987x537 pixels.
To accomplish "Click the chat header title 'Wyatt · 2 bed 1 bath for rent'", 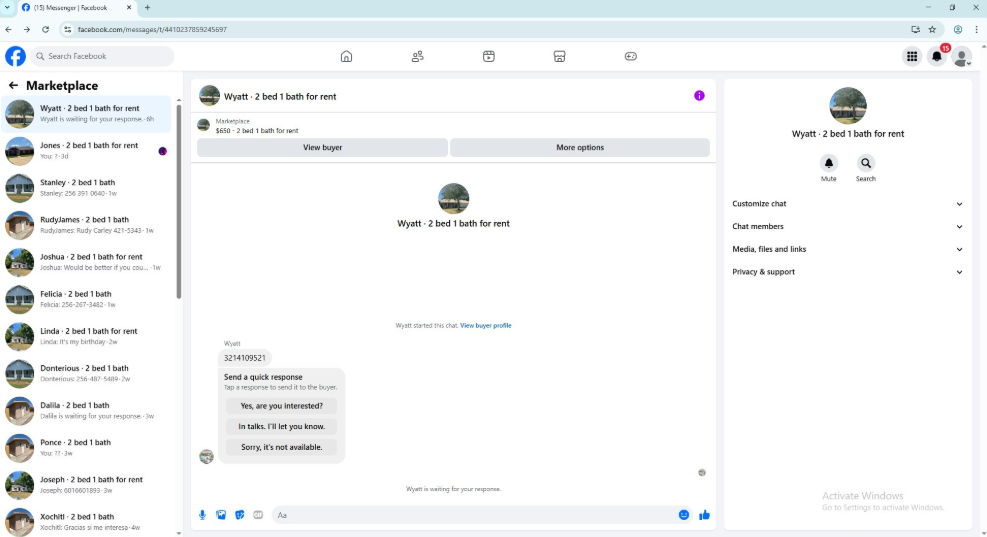I will pyautogui.click(x=280, y=96).
